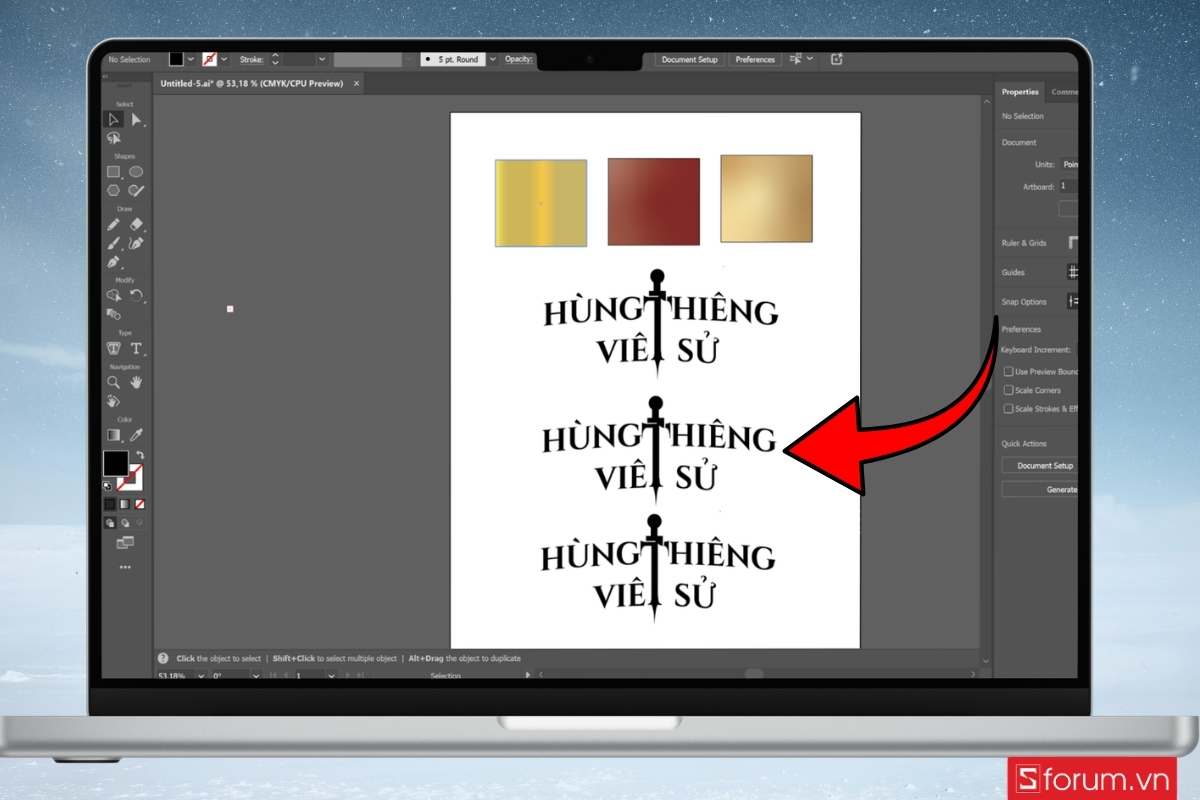Enable Scale Strokes & Effects checkbox
The height and width of the screenshot is (800, 1200).
pos(1008,409)
